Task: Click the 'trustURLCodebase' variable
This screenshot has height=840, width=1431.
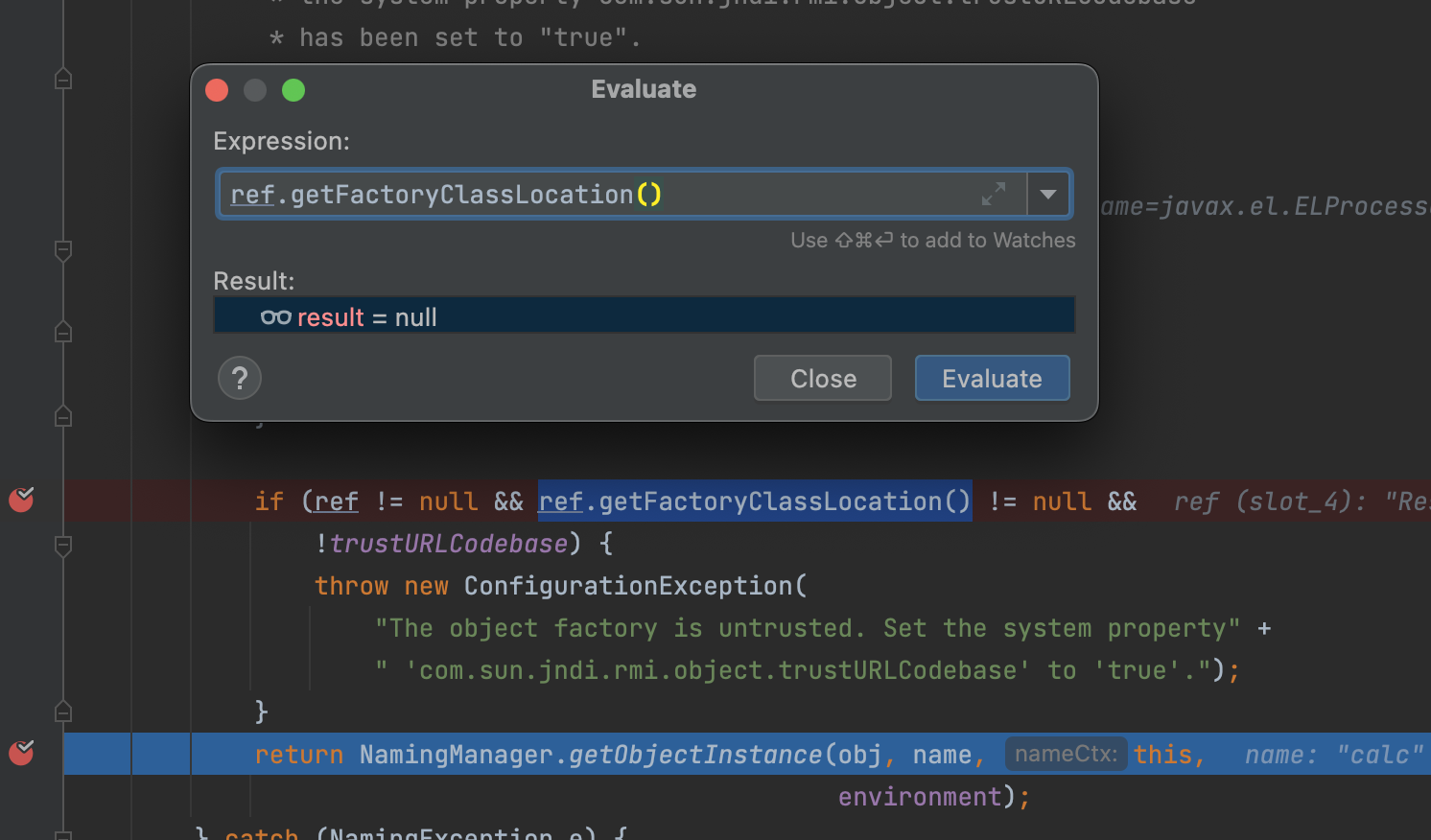Action: [x=449, y=544]
